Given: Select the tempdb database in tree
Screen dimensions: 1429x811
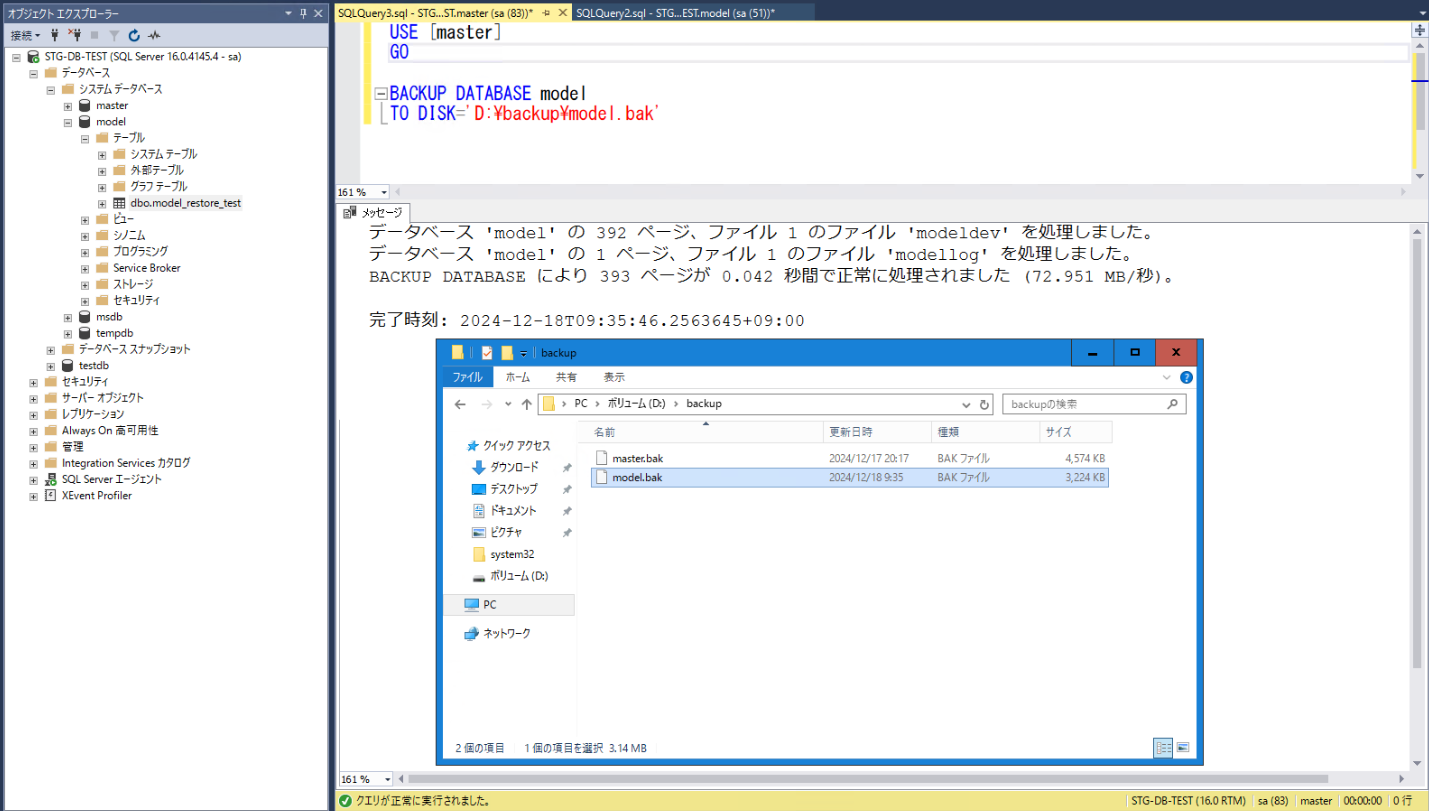Looking at the screenshot, I should tap(115, 333).
